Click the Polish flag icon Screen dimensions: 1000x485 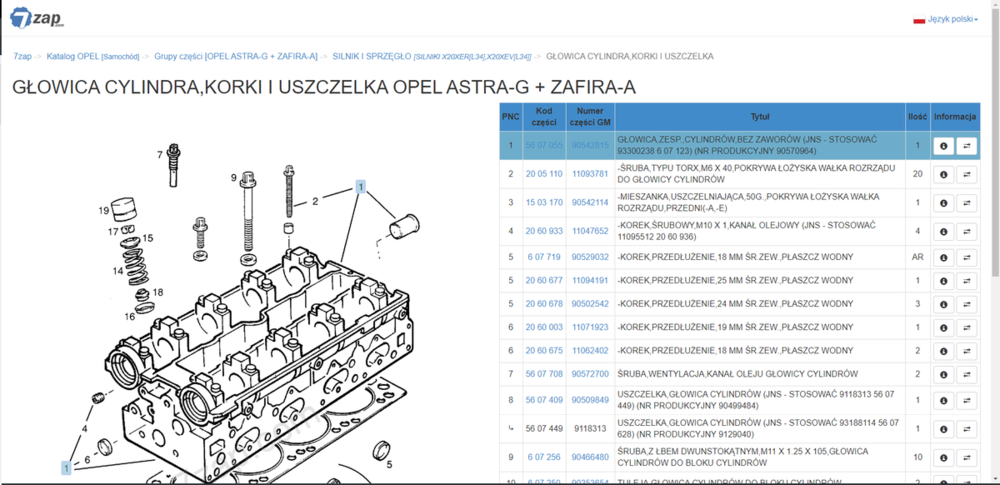tap(919, 20)
